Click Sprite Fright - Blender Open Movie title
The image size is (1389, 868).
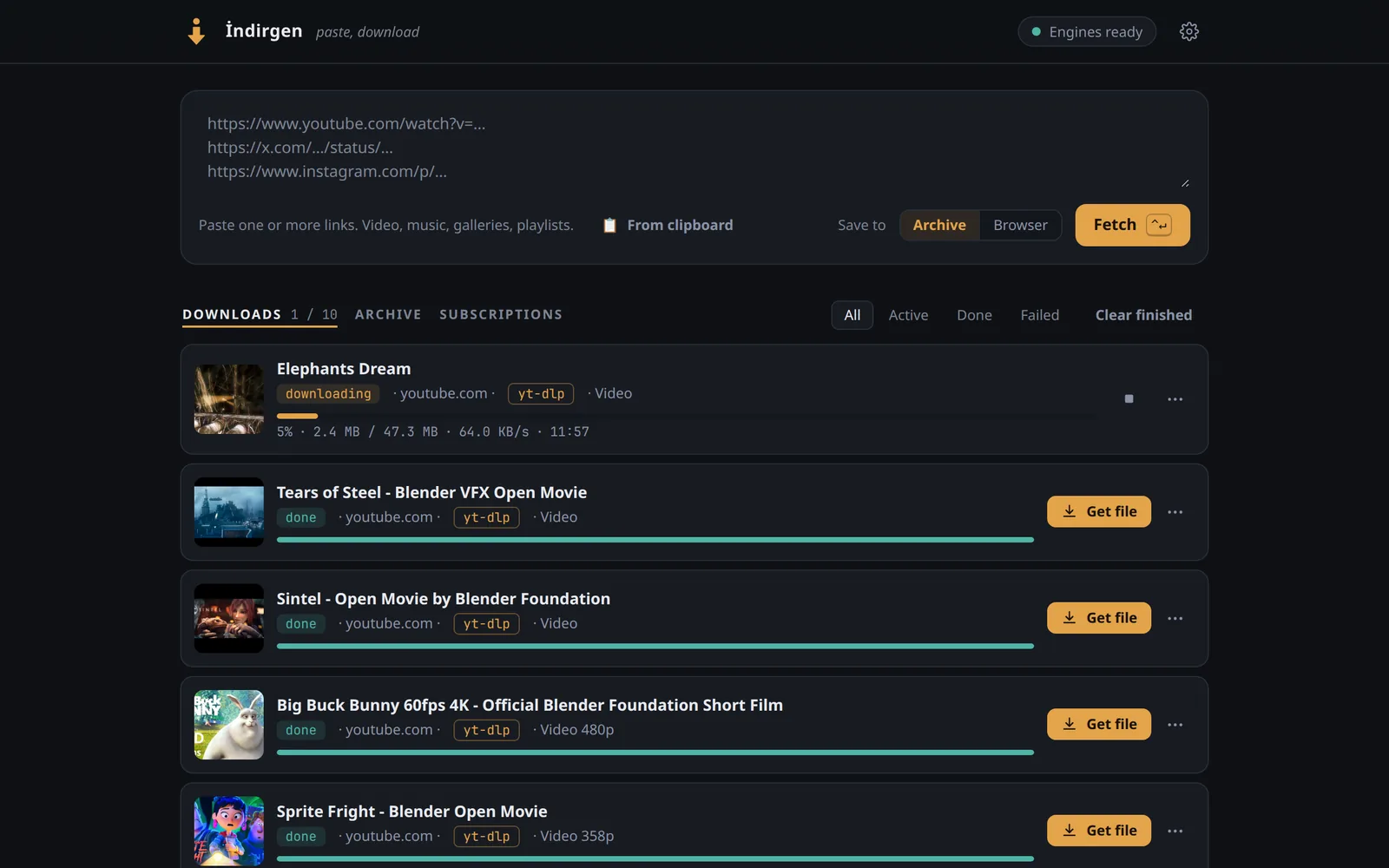pyautogui.click(x=412, y=812)
